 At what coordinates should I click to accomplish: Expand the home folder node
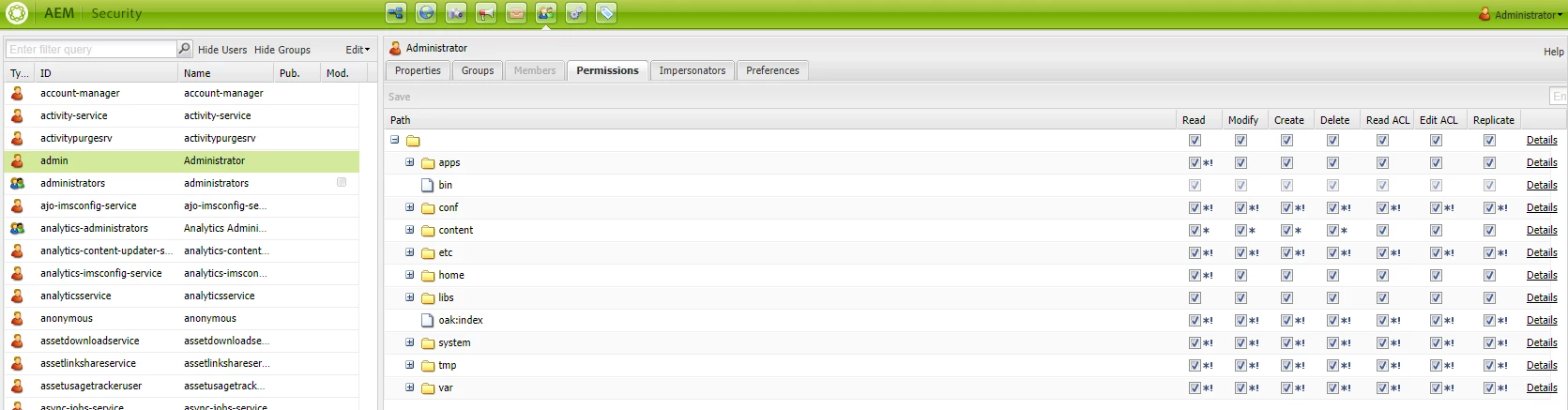(x=410, y=275)
